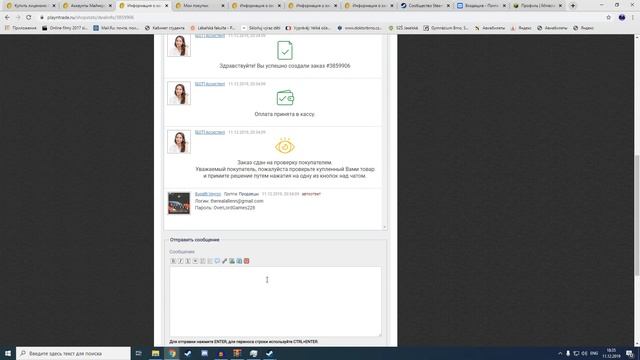640x360 pixels.
Task: Open the Chrome profile avatar
Action: tap(622, 18)
